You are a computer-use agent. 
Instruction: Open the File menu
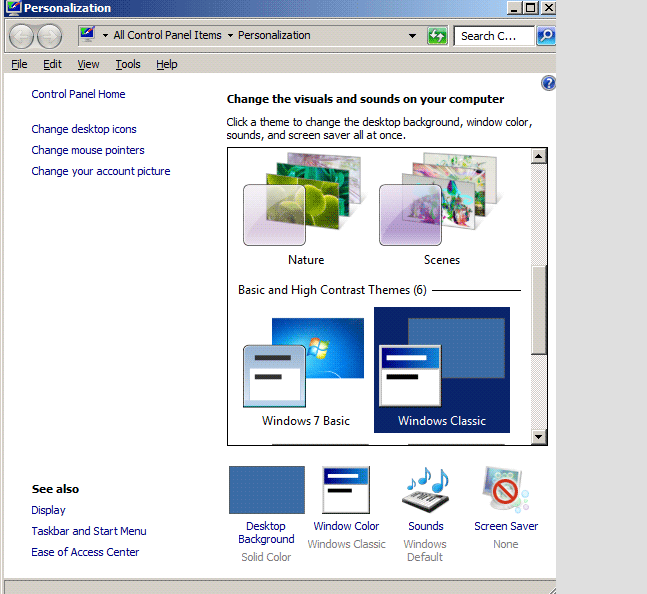click(19, 64)
